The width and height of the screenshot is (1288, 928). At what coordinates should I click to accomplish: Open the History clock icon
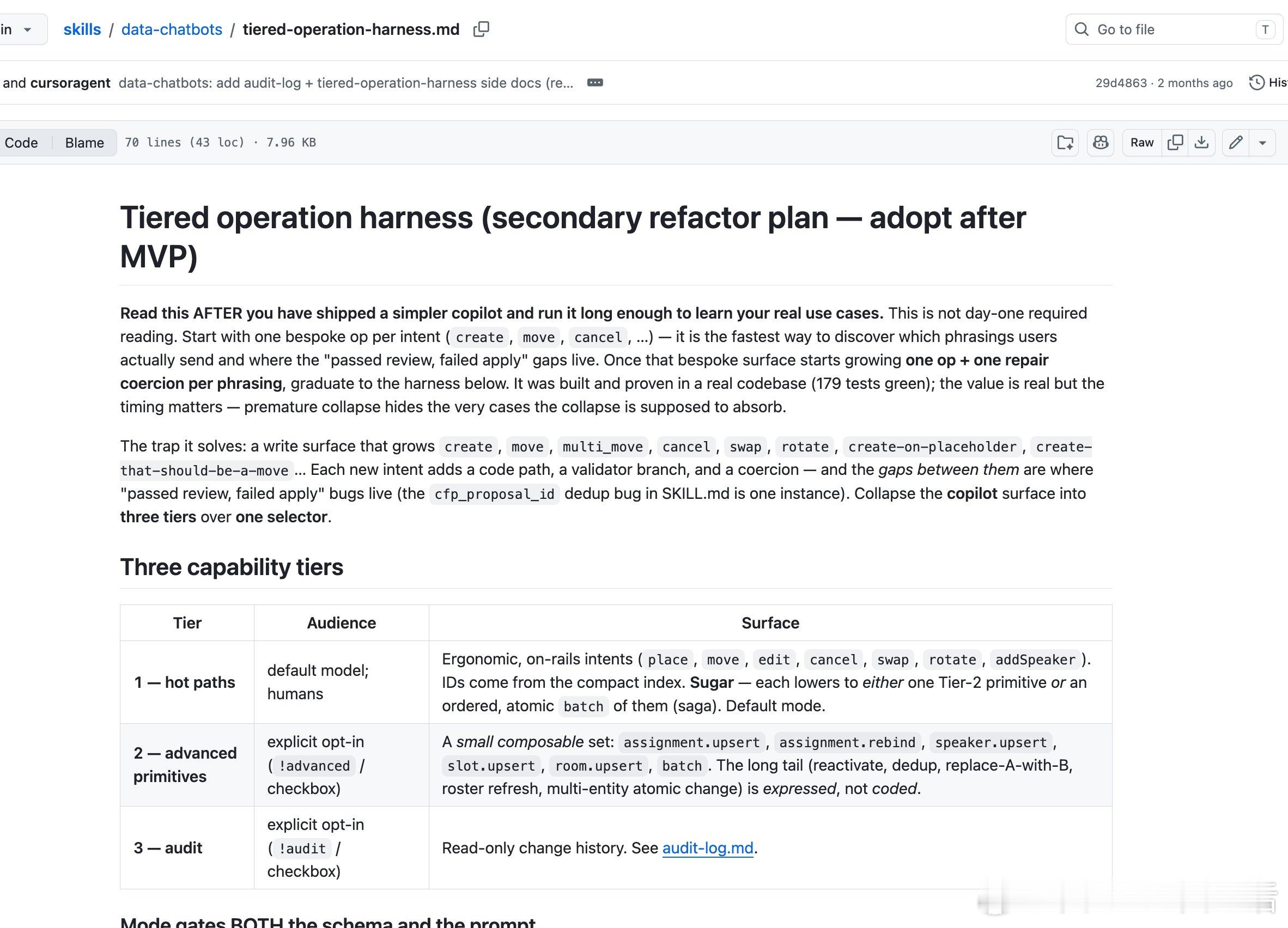pyautogui.click(x=1256, y=83)
